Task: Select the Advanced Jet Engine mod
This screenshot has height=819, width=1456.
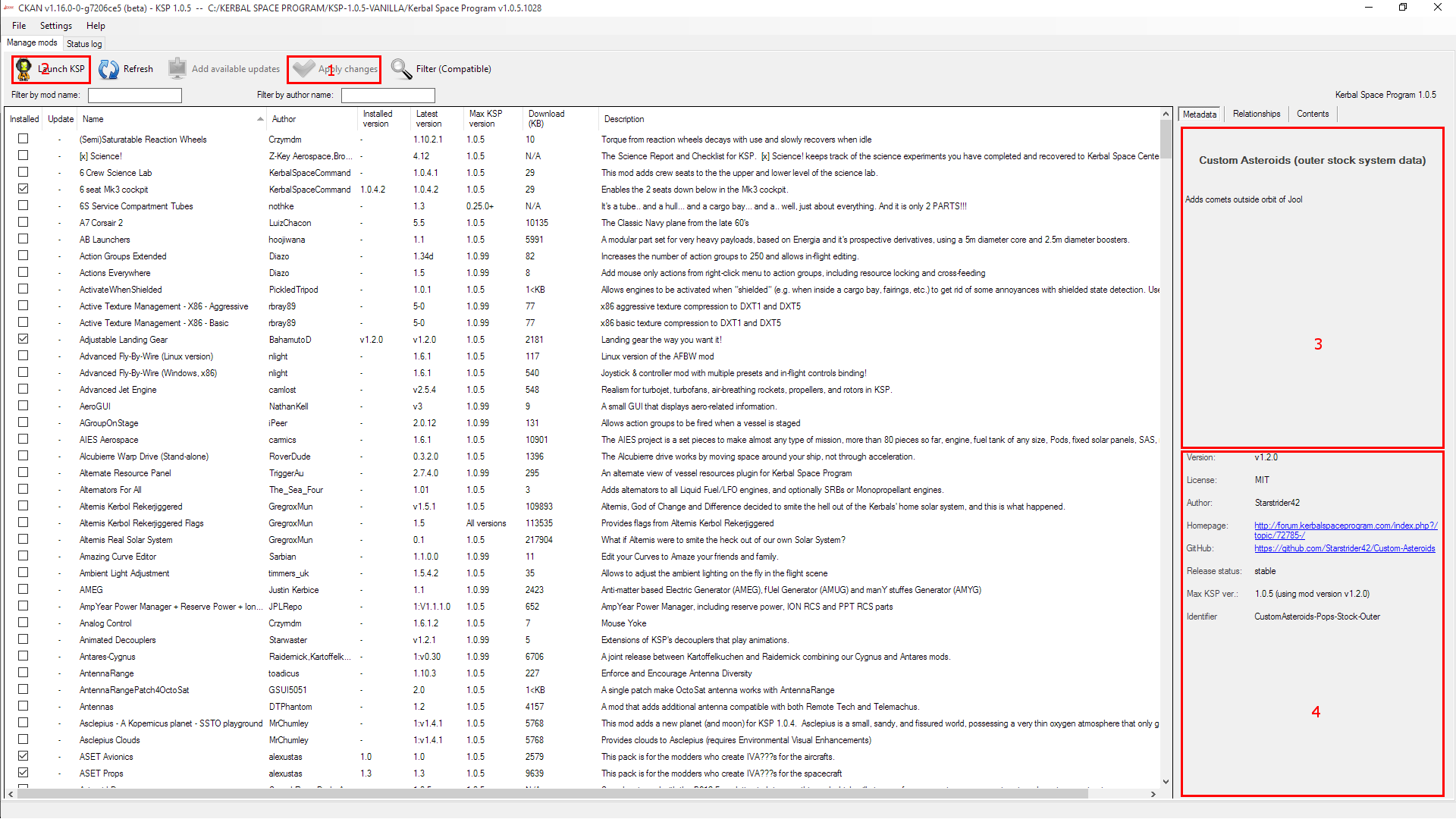Action: 582,390
